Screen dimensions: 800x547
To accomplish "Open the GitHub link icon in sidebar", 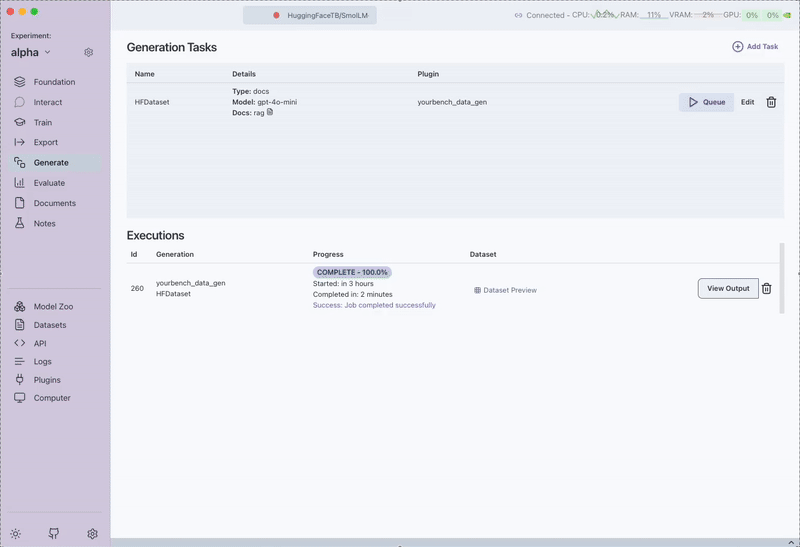I will click(54, 534).
